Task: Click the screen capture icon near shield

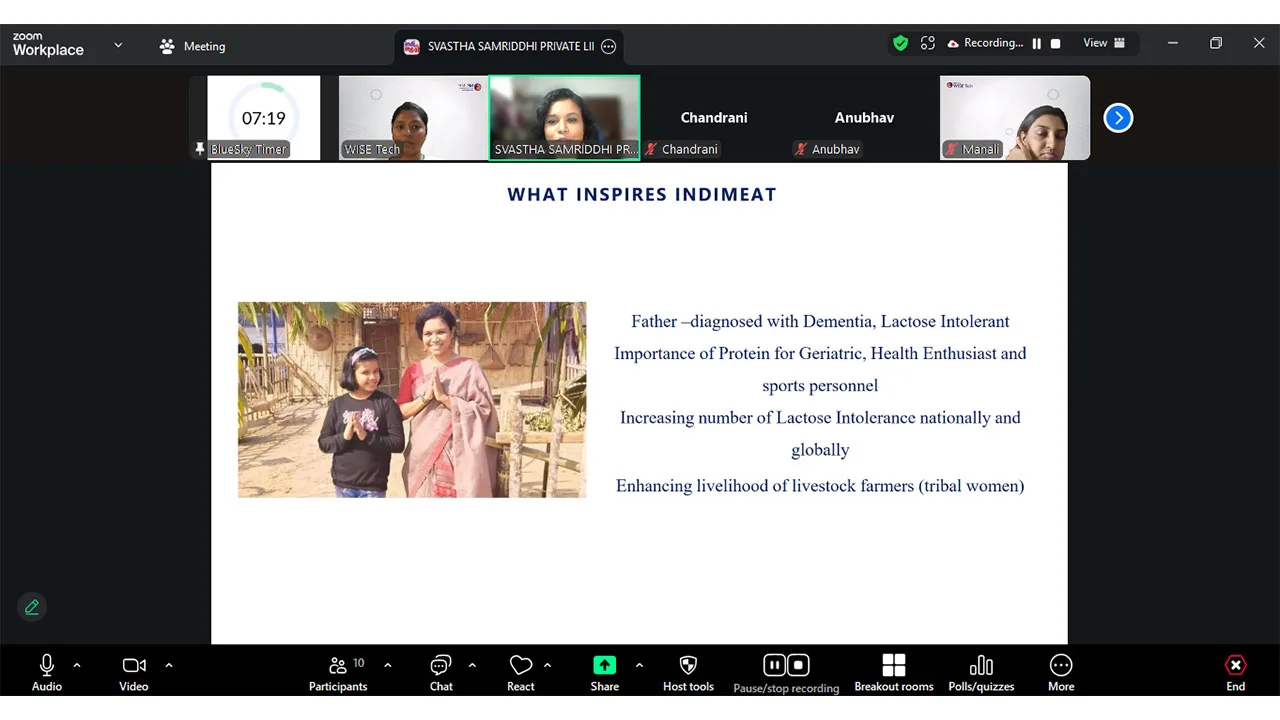Action: 928,43
